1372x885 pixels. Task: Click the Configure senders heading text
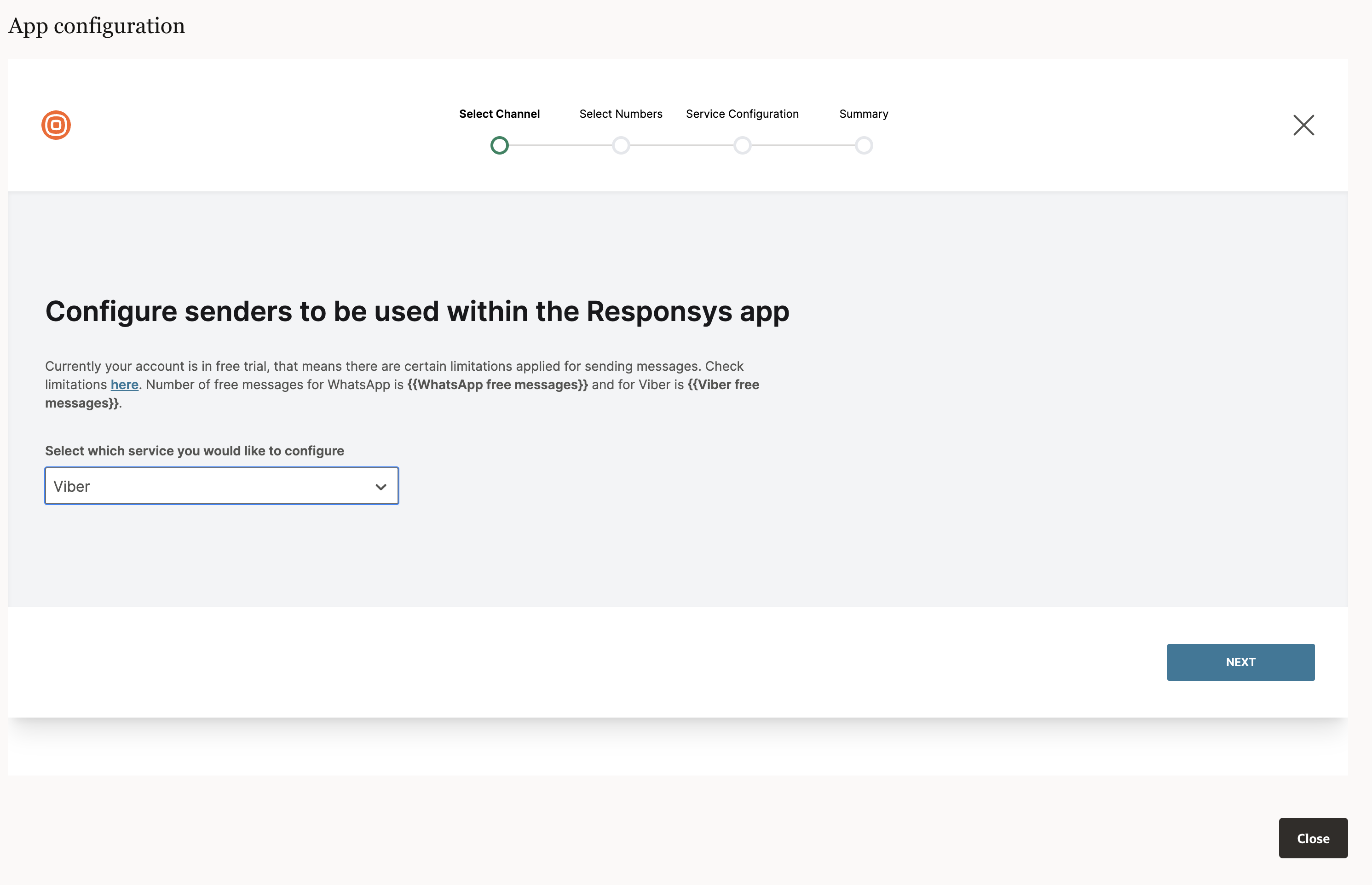click(417, 311)
